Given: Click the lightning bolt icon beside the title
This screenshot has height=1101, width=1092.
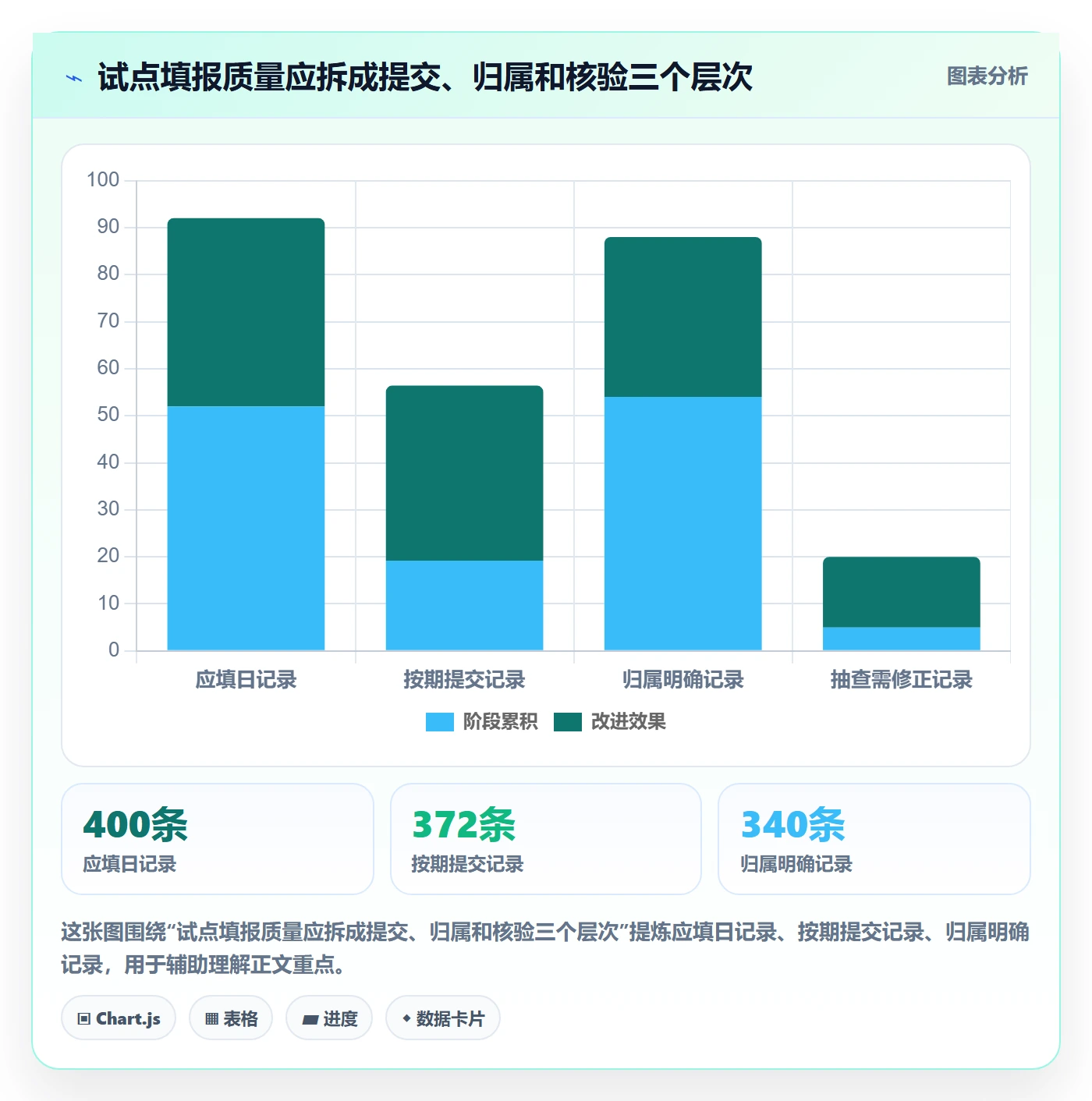Looking at the screenshot, I should click(x=74, y=78).
